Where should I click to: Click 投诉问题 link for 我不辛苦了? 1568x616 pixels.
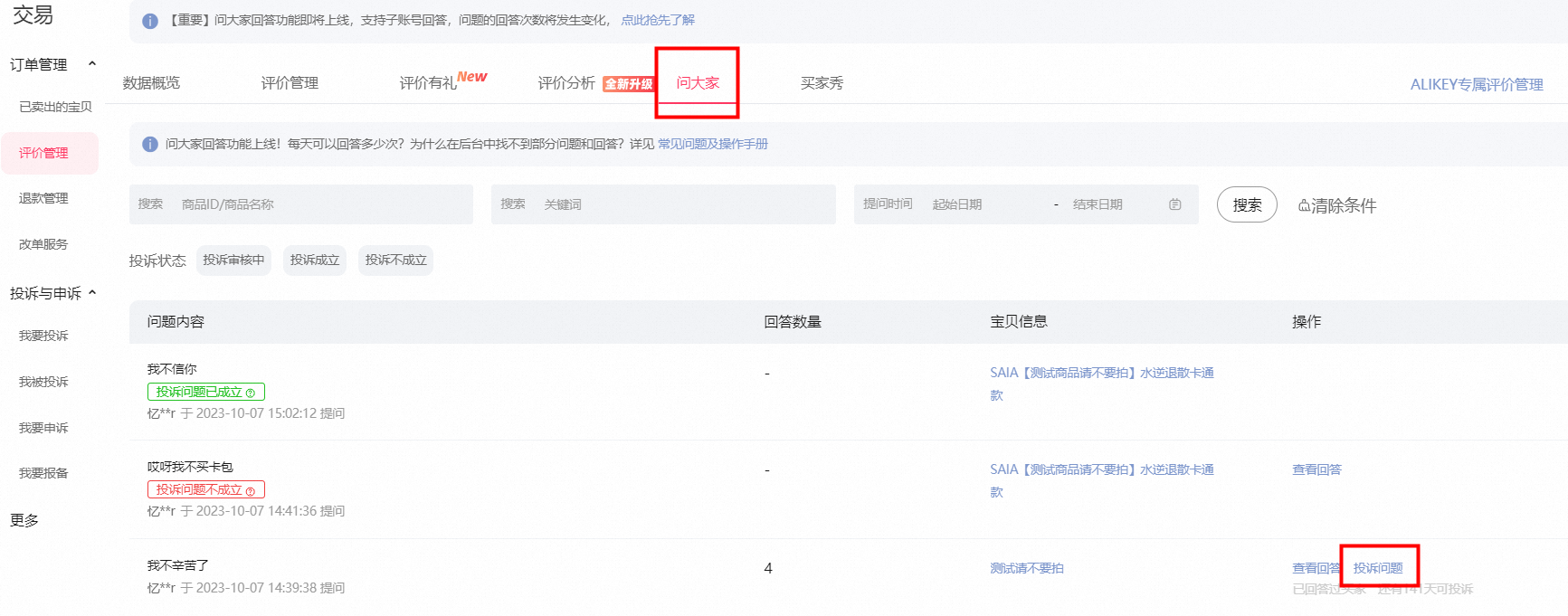[x=1377, y=568]
